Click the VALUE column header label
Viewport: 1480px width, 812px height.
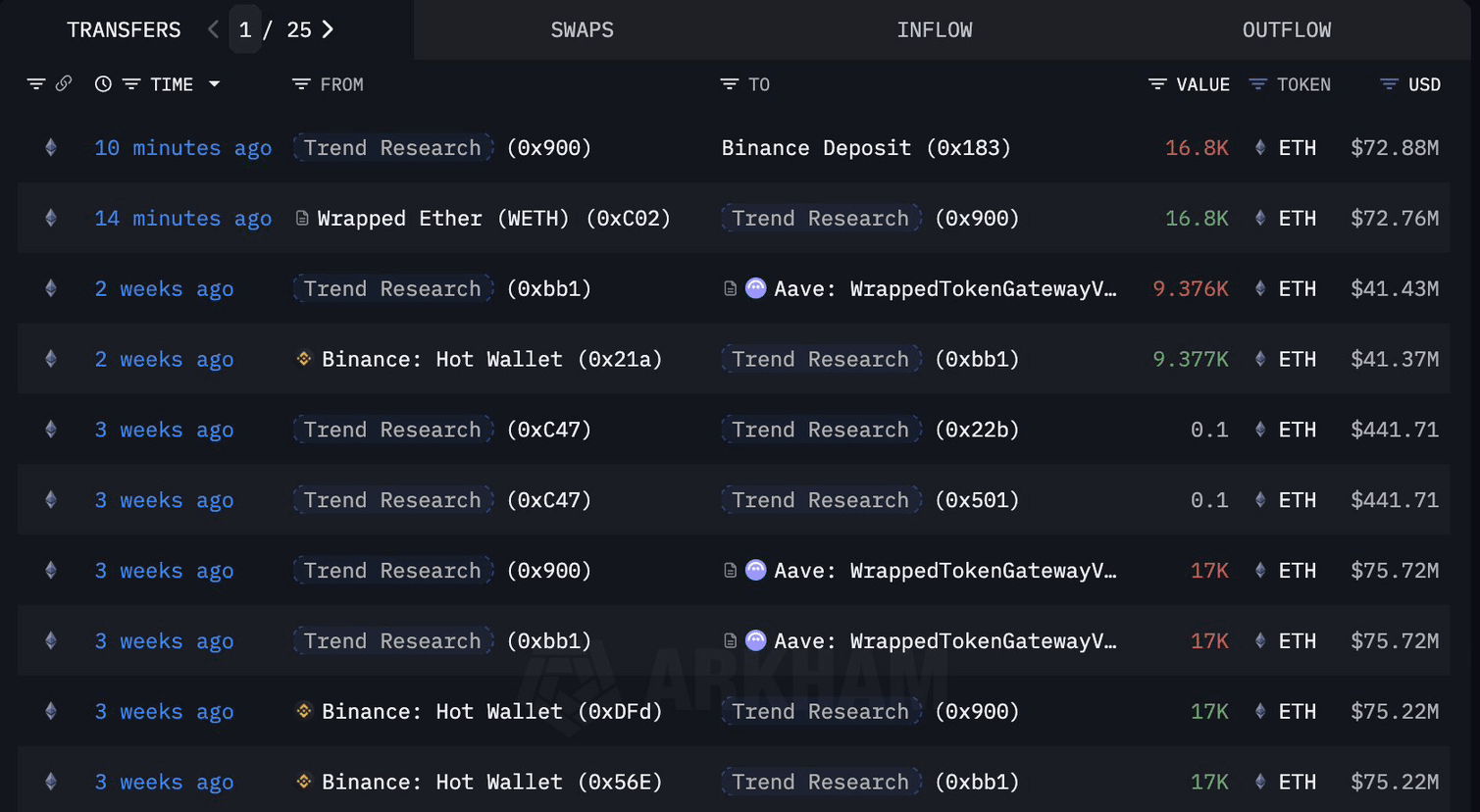1202,85
